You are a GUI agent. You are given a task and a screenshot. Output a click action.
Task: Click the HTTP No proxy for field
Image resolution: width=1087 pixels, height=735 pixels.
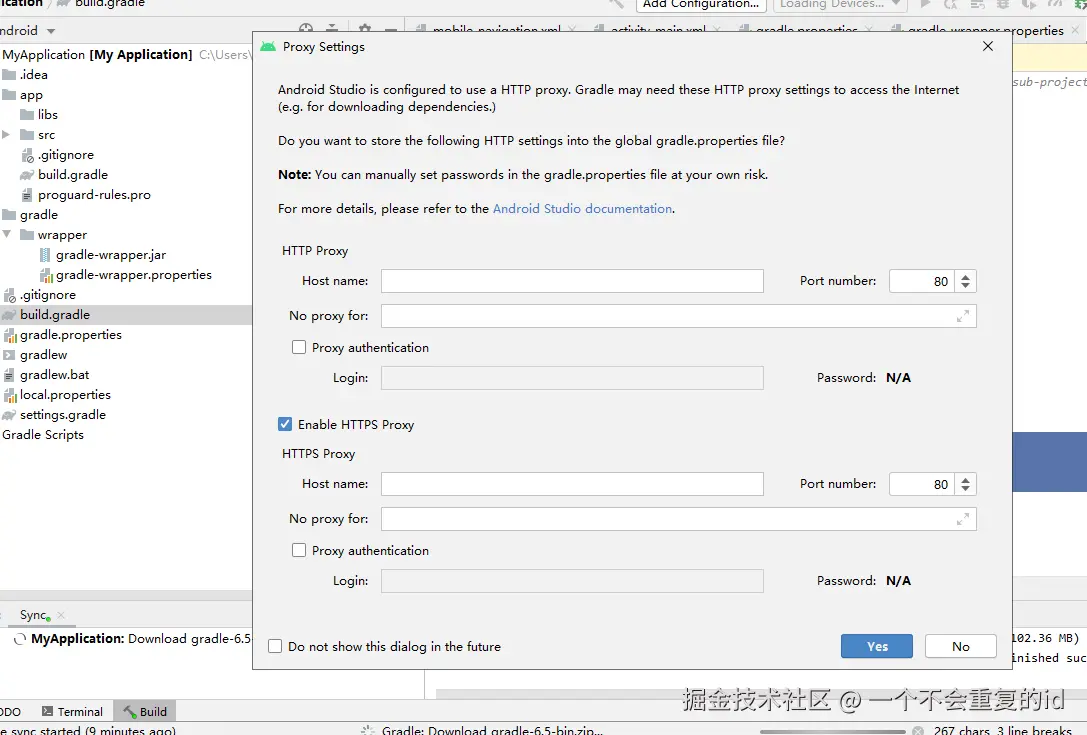click(679, 316)
